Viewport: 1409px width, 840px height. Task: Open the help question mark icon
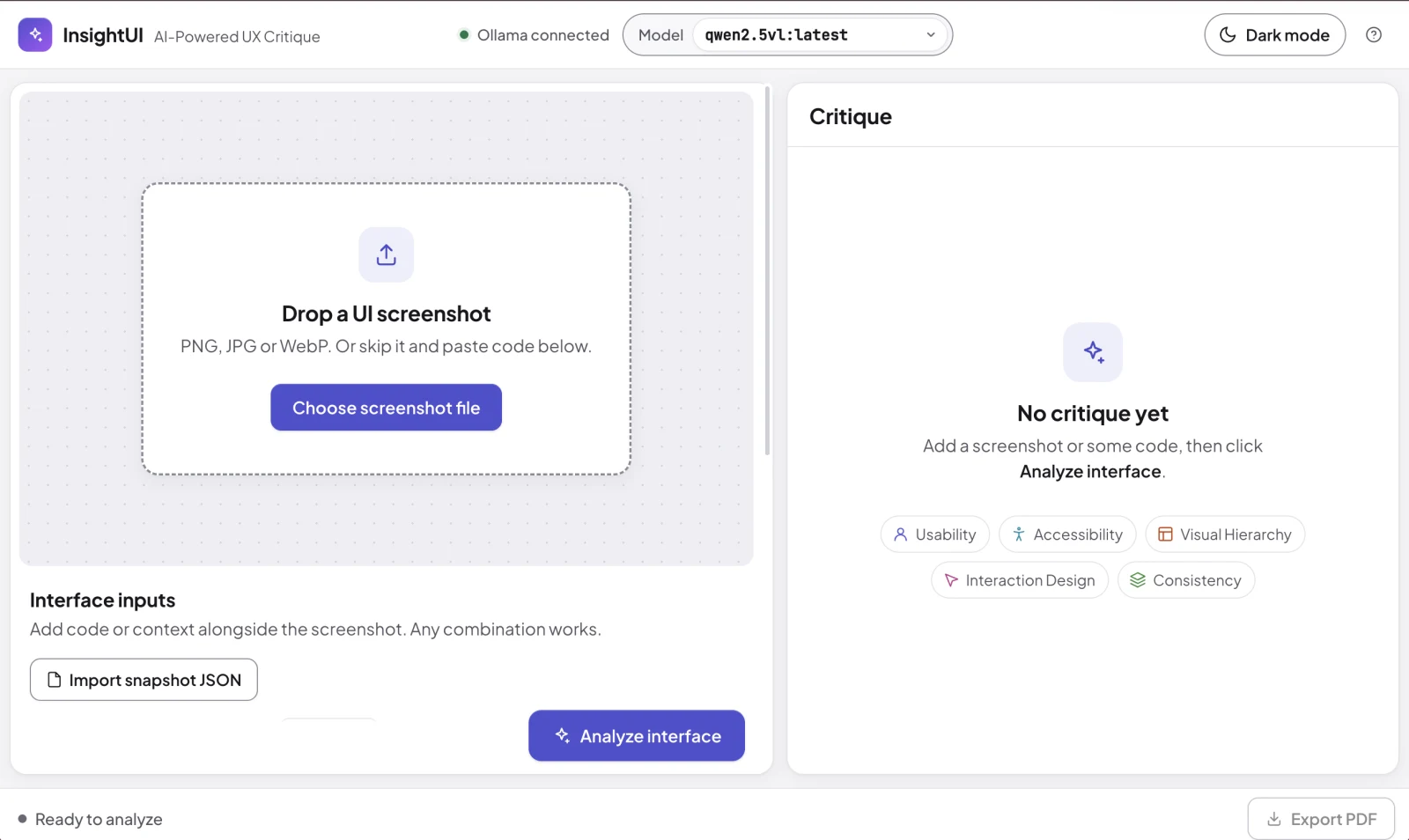coord(1373,35)
